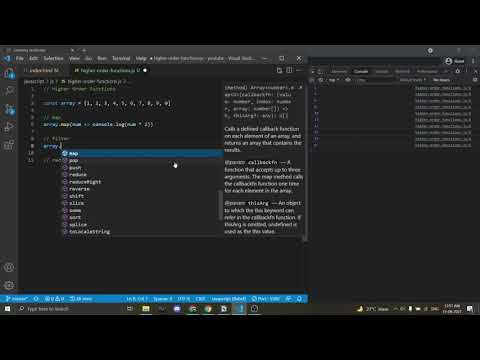480x360 pixels.
Task: Click UTF-8 encoding in status bar
Action: tap(184, 299)
